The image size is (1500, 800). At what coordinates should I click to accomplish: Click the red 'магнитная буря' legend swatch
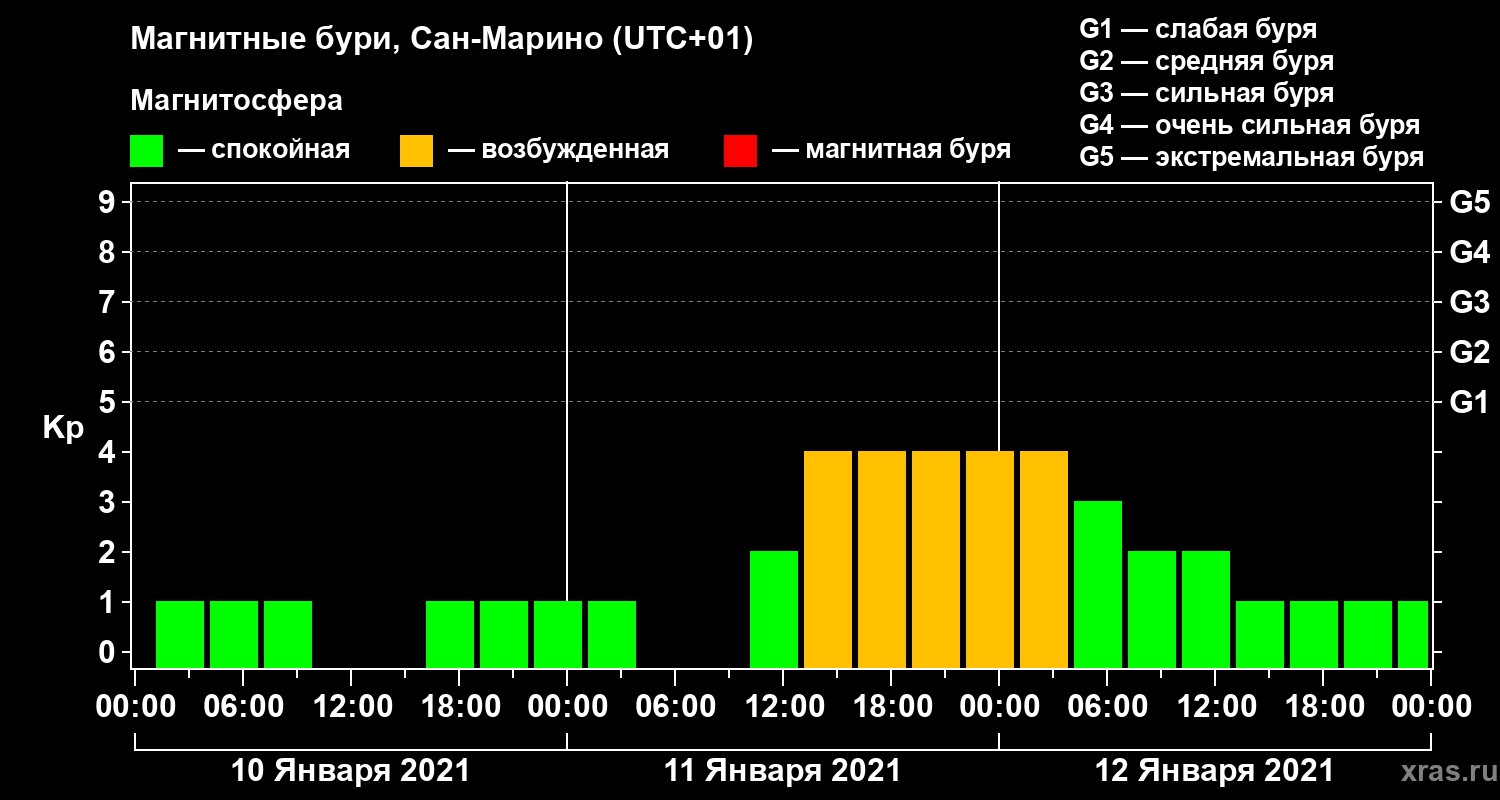(740, 151)
